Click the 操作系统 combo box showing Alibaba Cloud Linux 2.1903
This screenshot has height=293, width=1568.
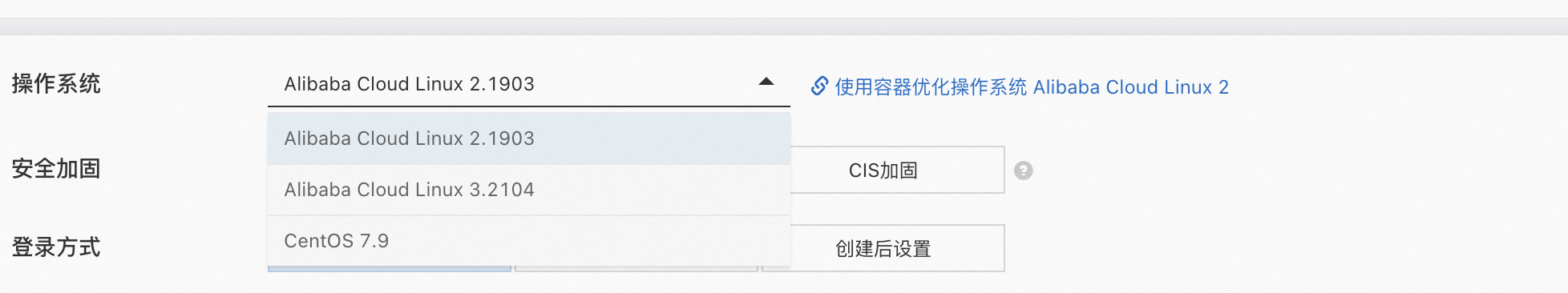[x=529, y=84]
